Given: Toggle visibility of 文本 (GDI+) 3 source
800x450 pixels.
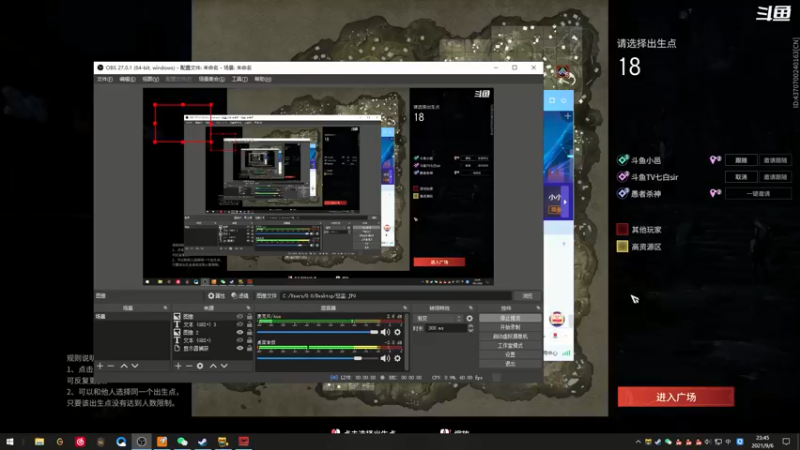Looking at the screenshot, I should click(240, 324).
